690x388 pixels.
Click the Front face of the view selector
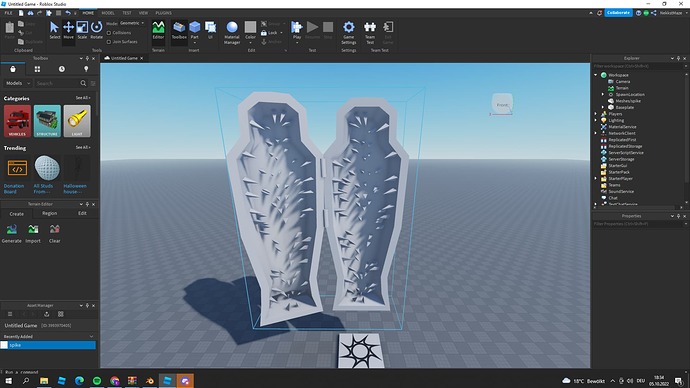[x=502, y=105]
